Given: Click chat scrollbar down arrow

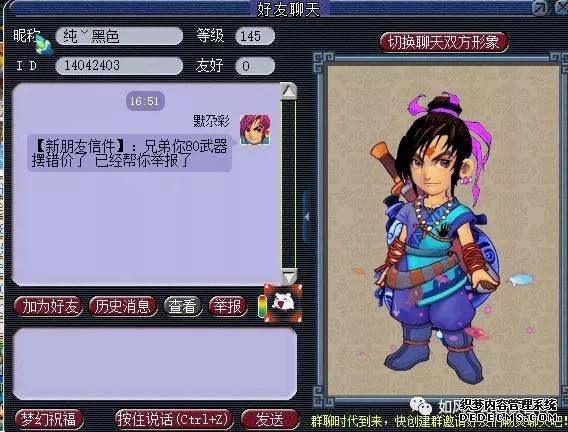Looking at the screenshot, I should [x=289, y=277].
